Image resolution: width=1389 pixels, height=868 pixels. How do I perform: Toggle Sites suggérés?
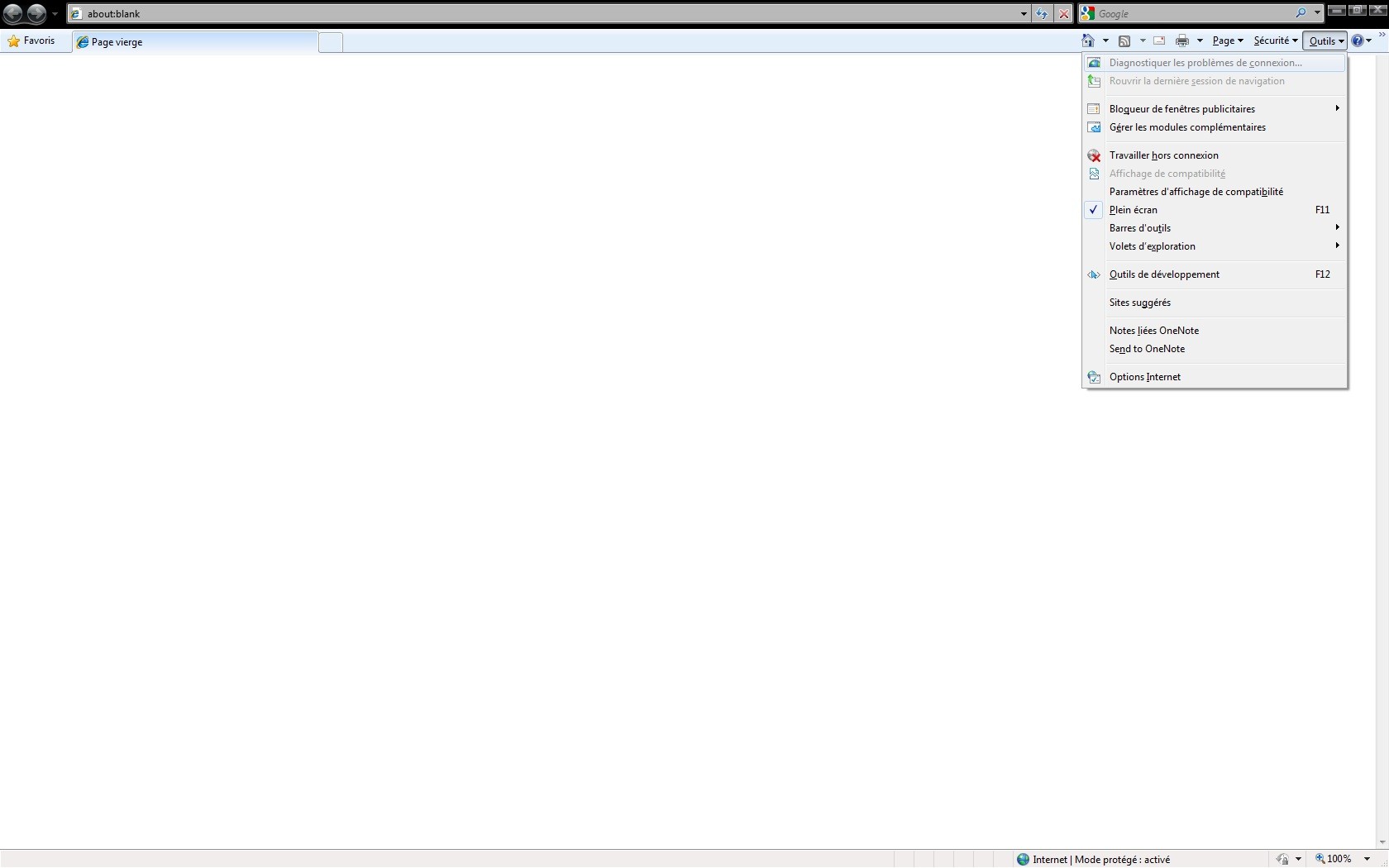pyautogui.click(x=1215, y=303)
